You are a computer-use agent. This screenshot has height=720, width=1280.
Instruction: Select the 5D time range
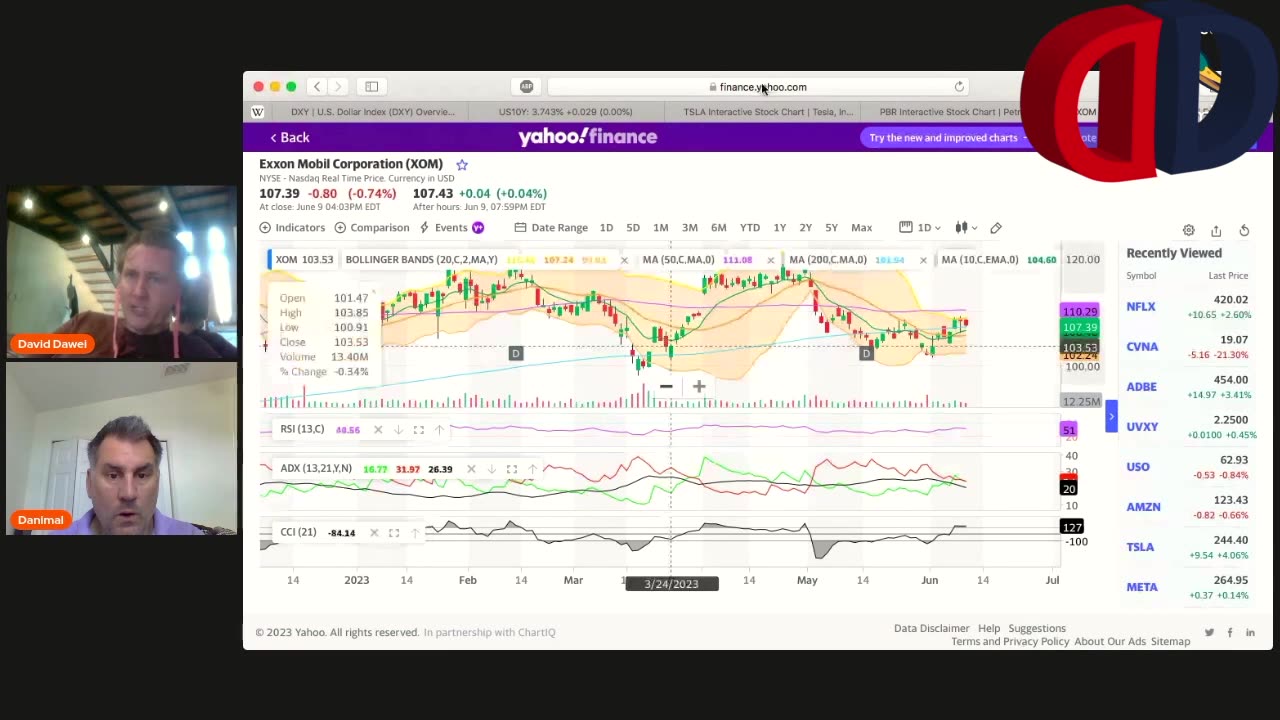coord(633,228)
